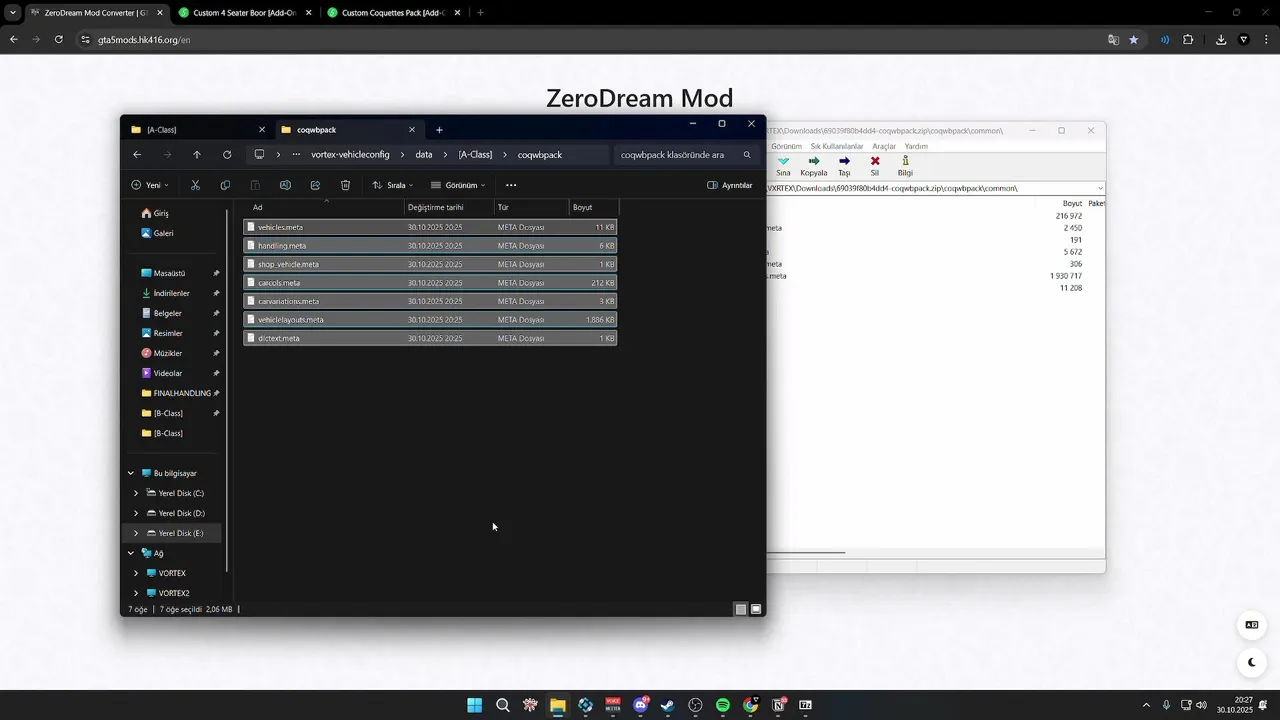Open Discord from the taskbar

[641, 705]
